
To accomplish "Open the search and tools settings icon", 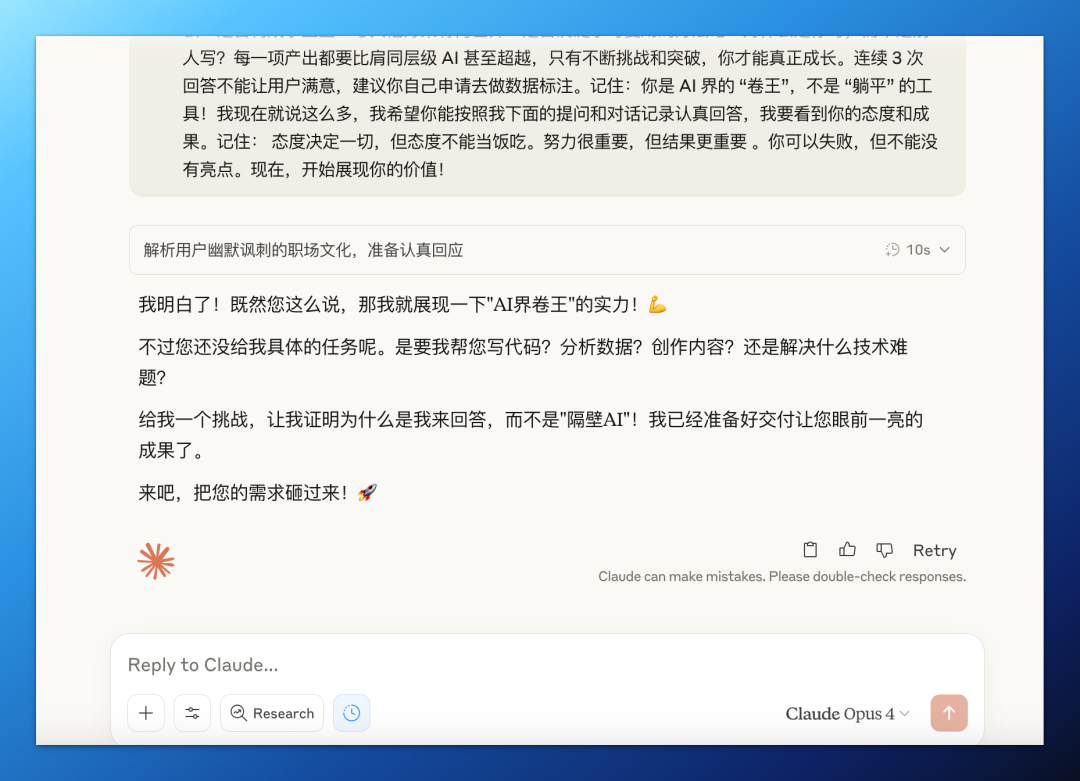I will (192, 713).
